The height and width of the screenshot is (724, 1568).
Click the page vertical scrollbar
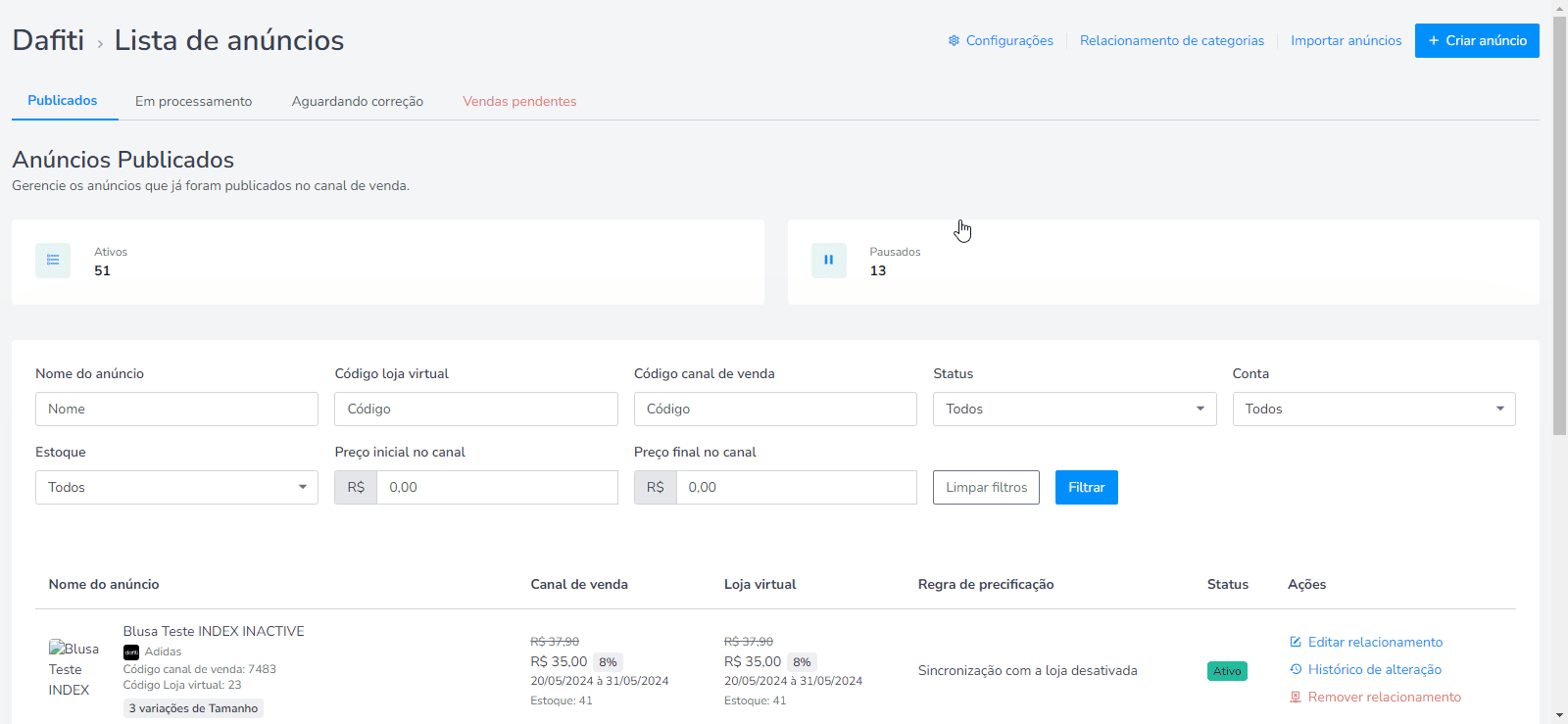pyautogui.click(x=1559, y=225)
